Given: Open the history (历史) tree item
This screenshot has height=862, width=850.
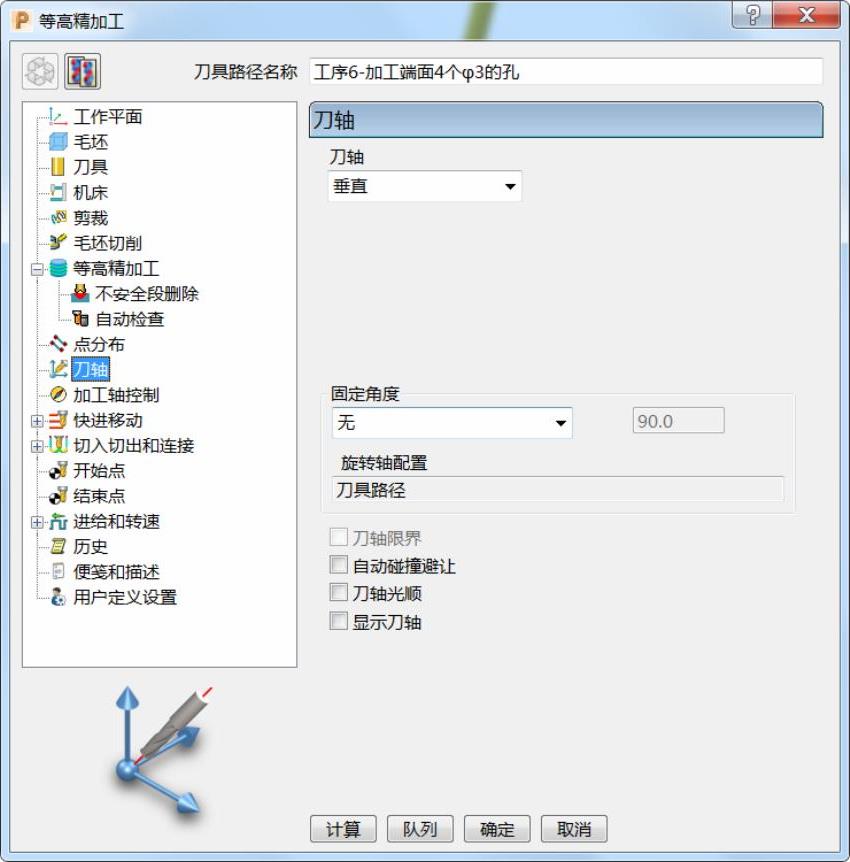Looking at the screenshot, I should (90, 546).
